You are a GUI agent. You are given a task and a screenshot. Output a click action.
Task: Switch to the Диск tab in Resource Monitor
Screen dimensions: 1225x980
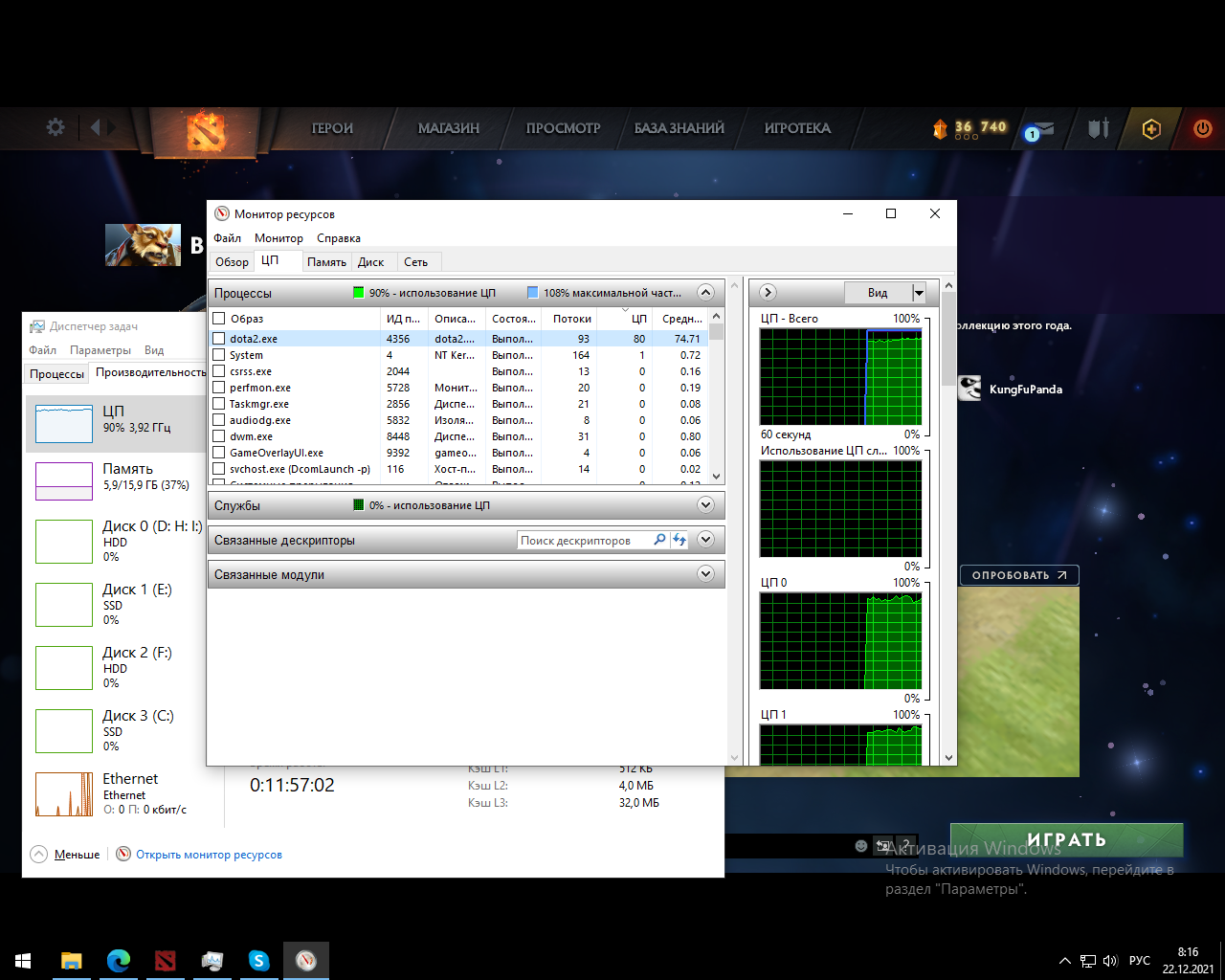[371, 262]
